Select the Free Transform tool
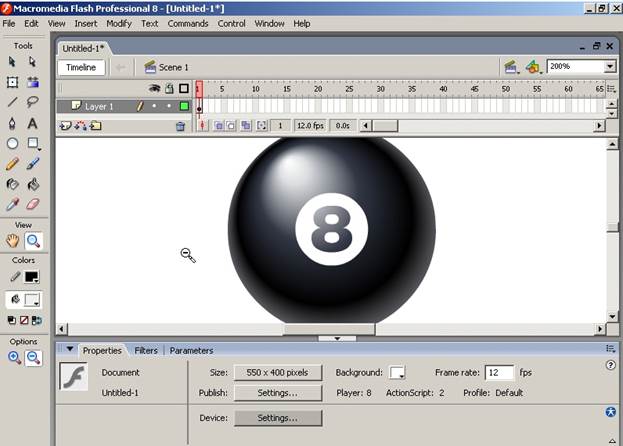 pos(12,82)
